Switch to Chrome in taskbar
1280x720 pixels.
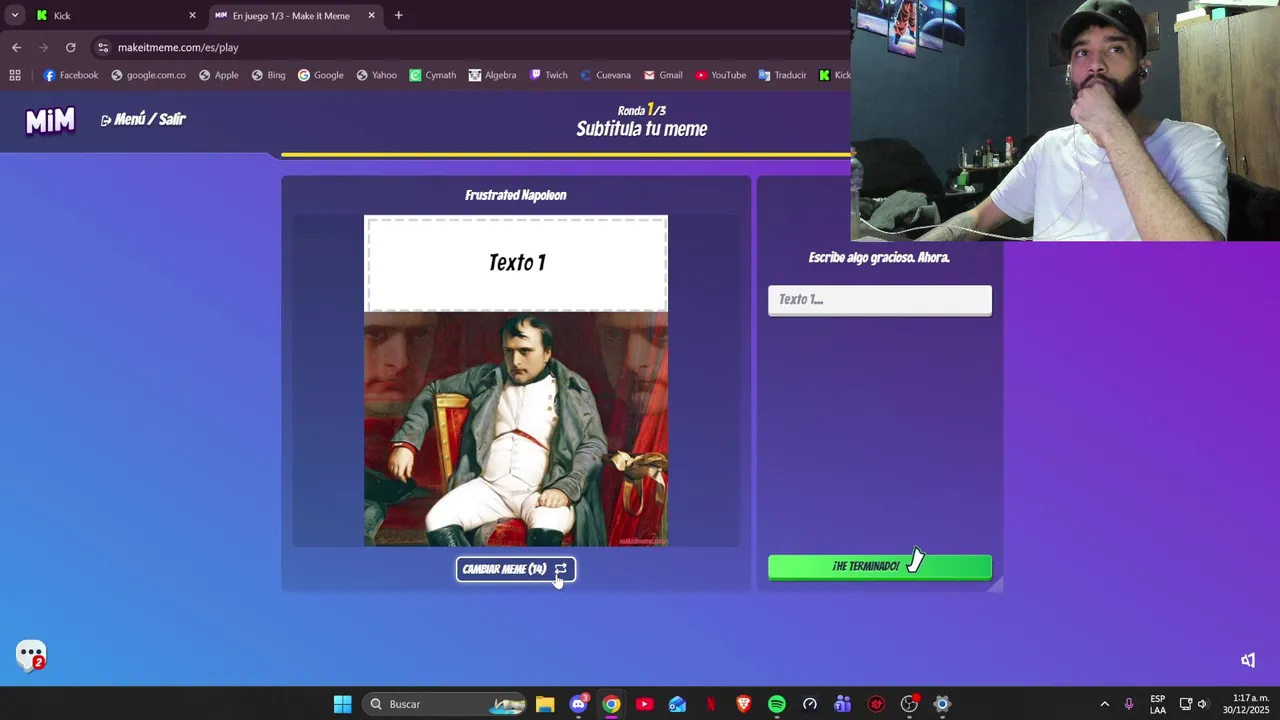click(611, 704)
